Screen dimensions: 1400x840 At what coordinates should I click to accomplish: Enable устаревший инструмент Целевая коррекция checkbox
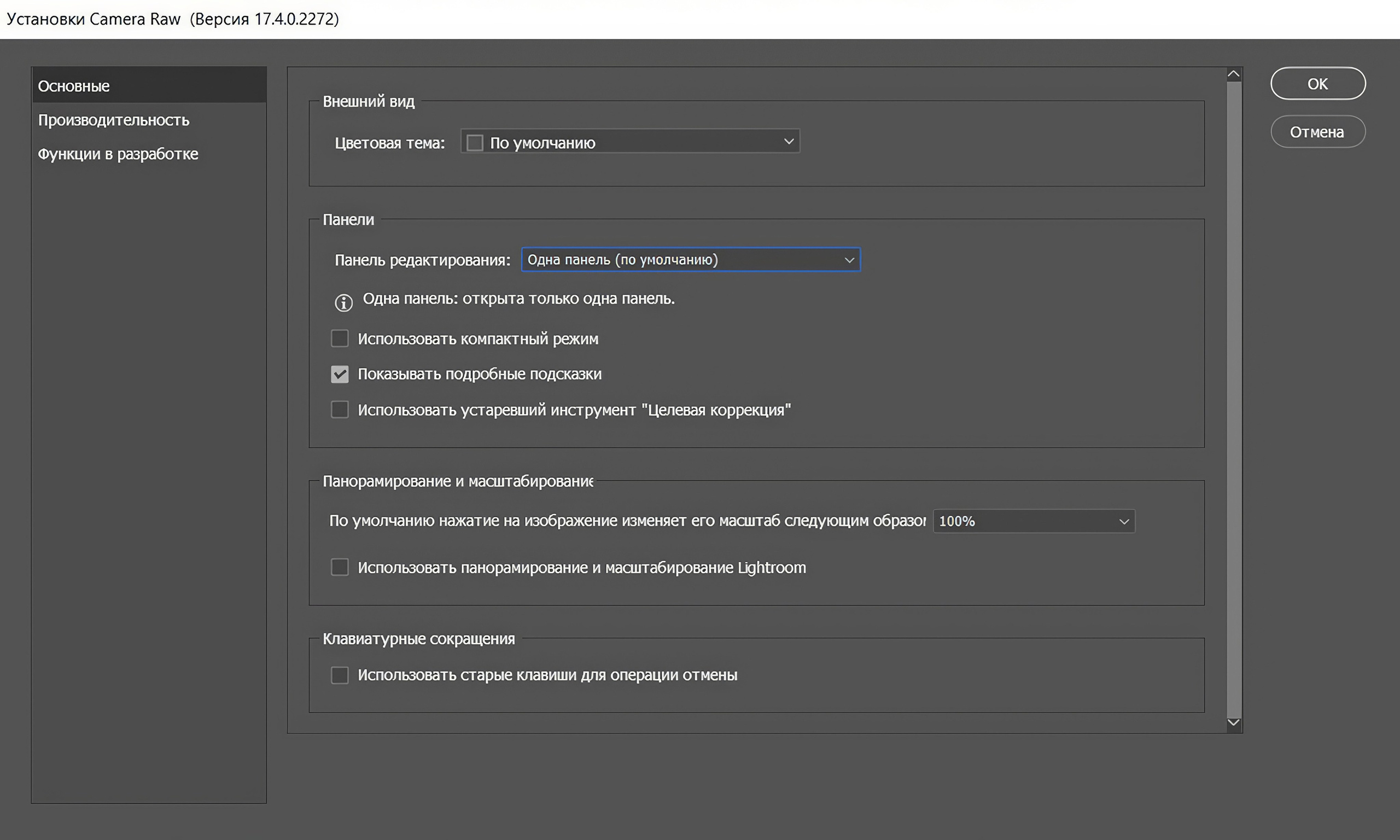pos(340,409)
